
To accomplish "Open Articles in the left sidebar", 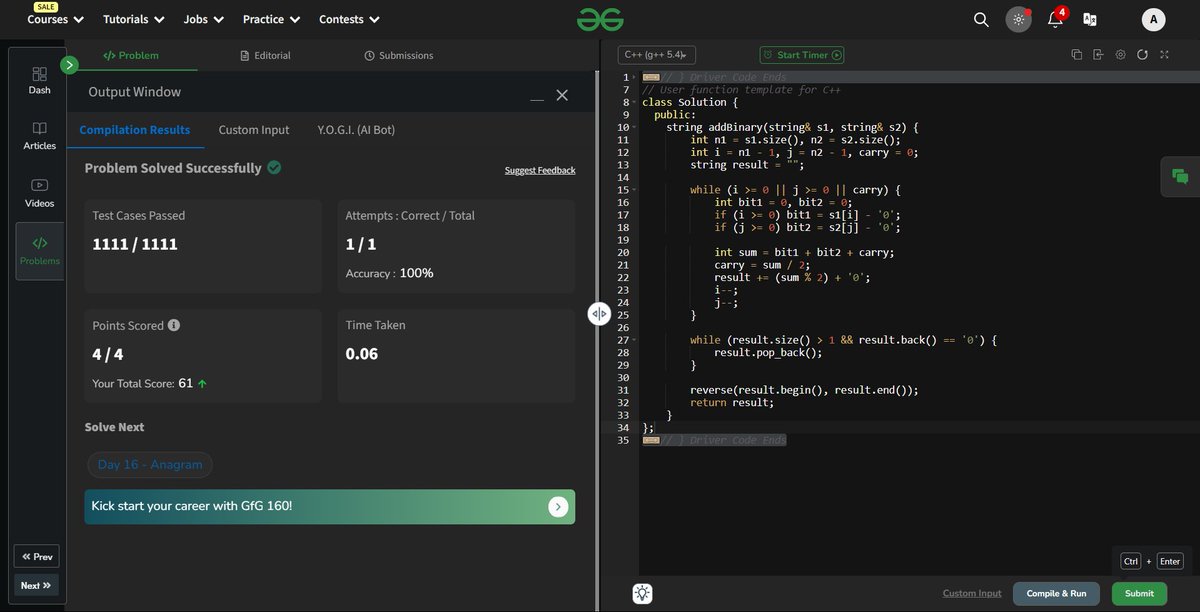I will point(39,136).
